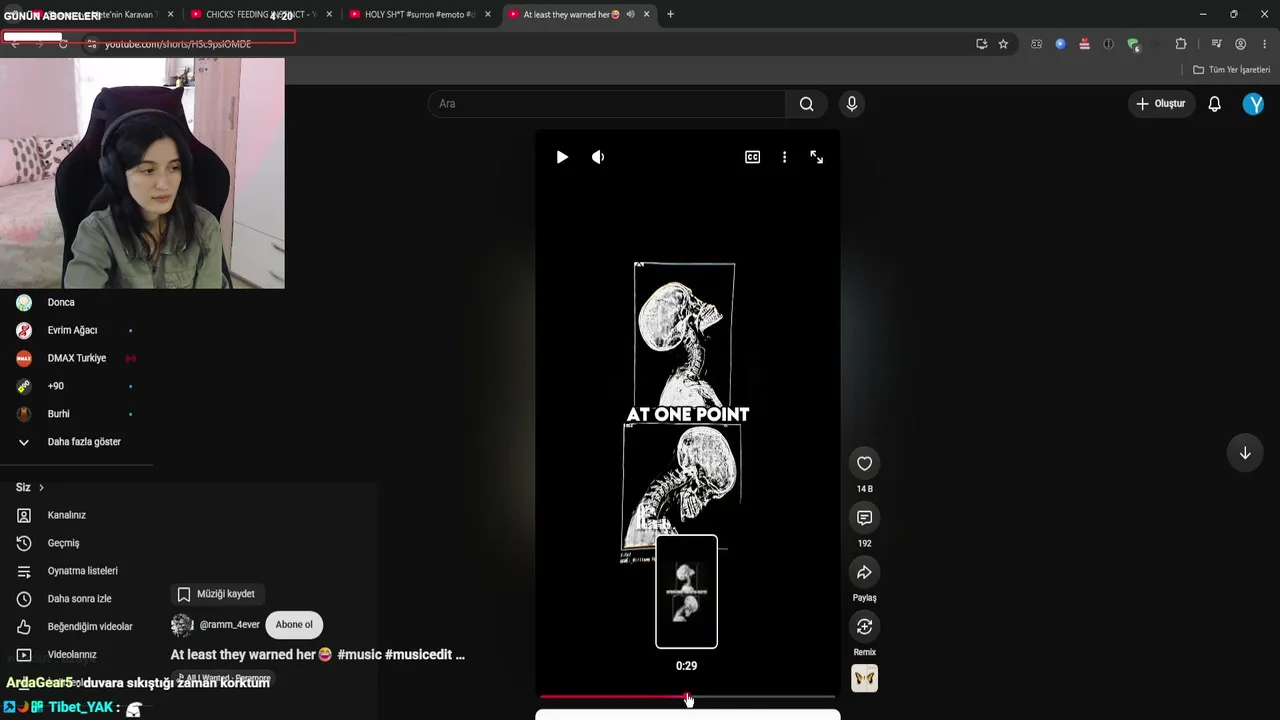The height and width of the screenshot is (720, 1280).
Task: Click the red stacked extension icon in toolbar
Action: (x=1084, y=44)
